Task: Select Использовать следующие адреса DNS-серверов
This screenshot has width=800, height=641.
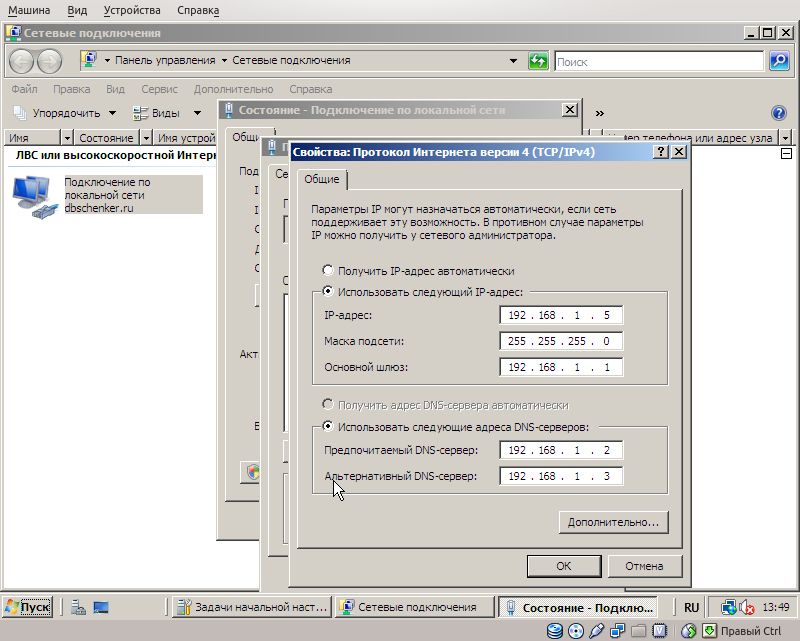Action: pos(328,426)
